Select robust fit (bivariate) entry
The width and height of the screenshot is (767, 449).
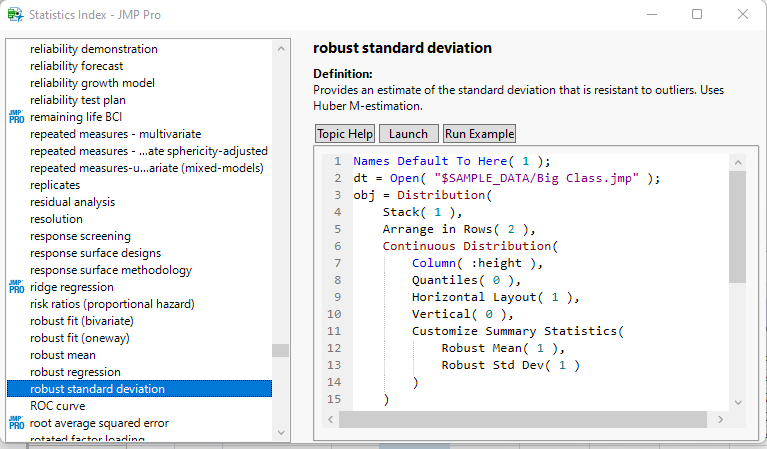click(x=82, y=321)
